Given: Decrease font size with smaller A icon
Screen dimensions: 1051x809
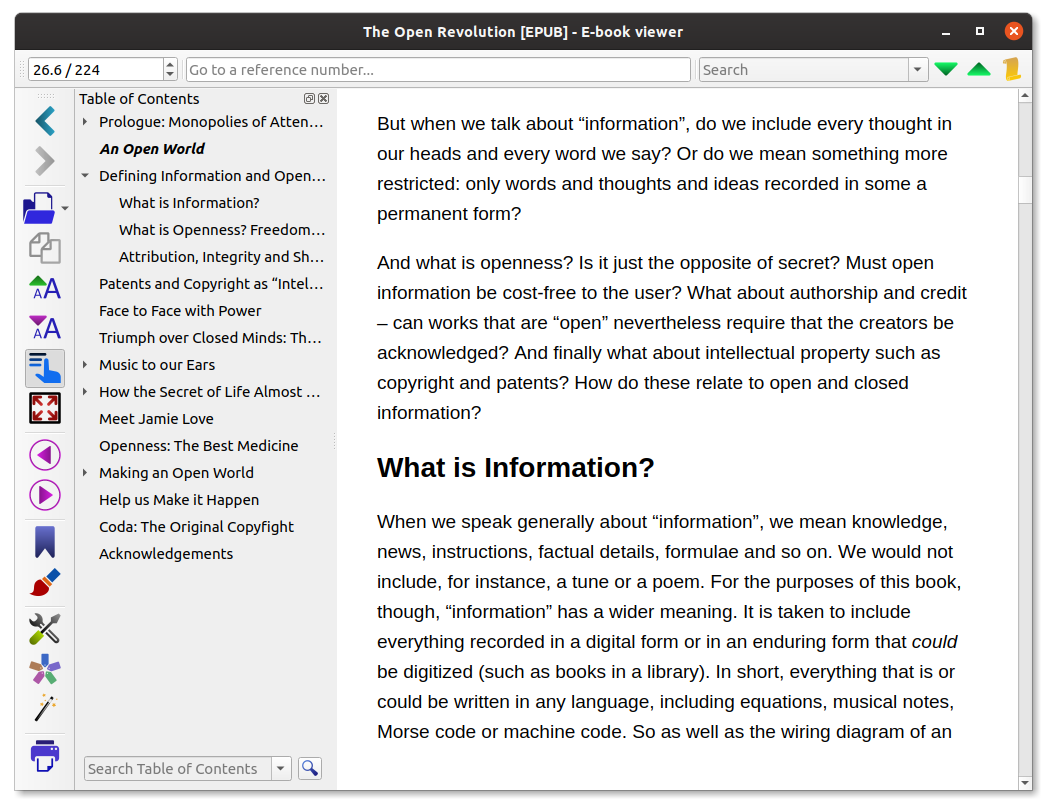Looking at the screenshot, I should coord(44,327).
